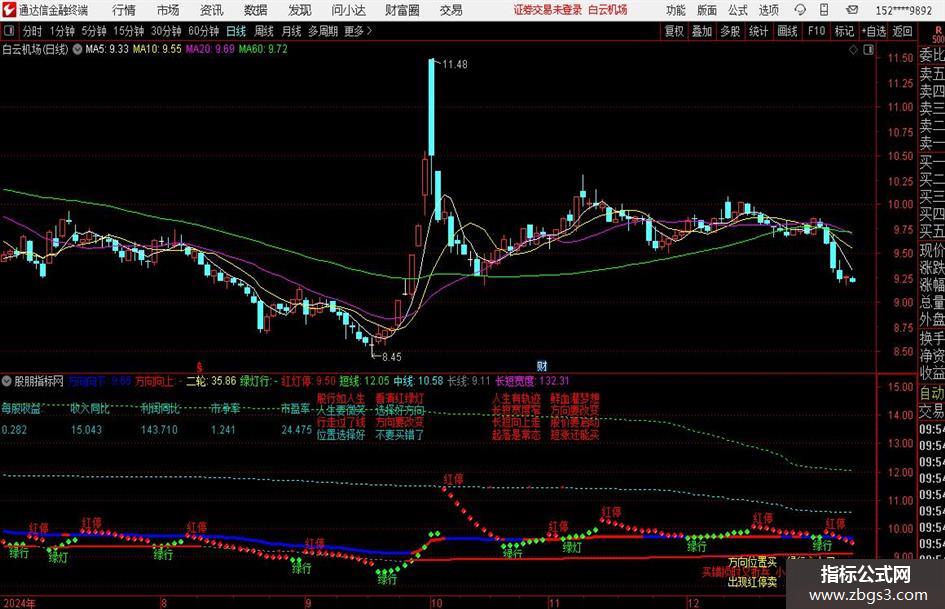Open the 行情 menu
This screenshot has width=945, height=609.
click(x=124, y=10)
